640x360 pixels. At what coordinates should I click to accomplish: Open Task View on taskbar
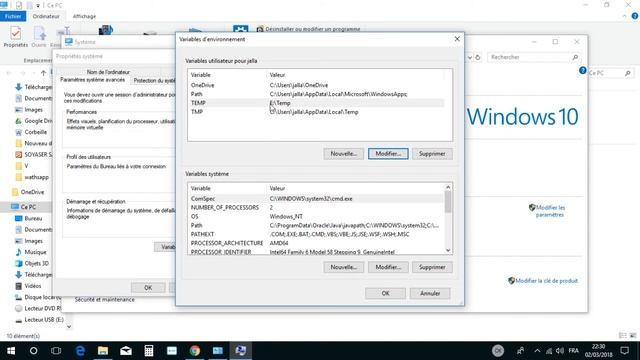coord(56,351)
